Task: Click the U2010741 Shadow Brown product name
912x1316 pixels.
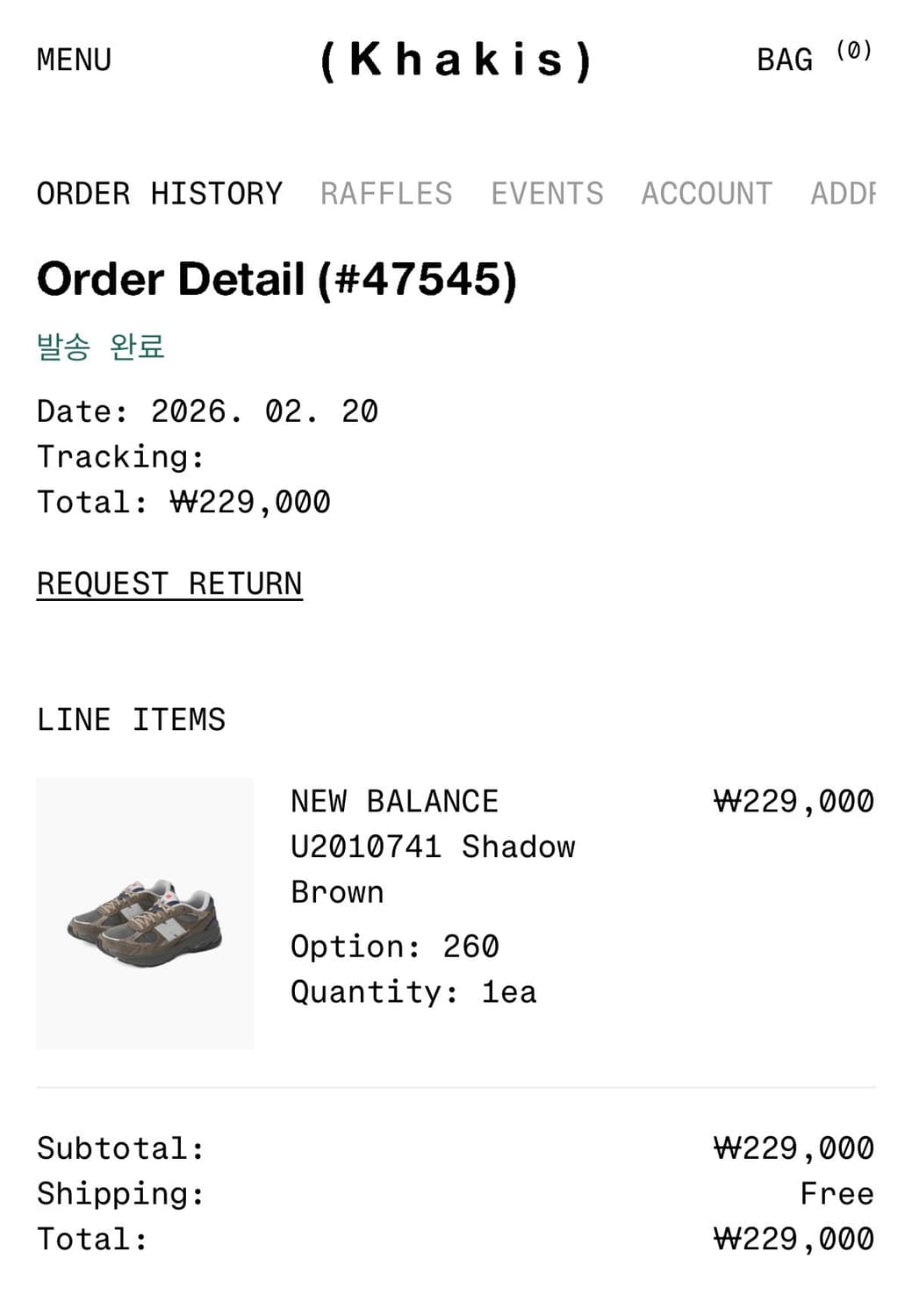Action: pos(433,848)
